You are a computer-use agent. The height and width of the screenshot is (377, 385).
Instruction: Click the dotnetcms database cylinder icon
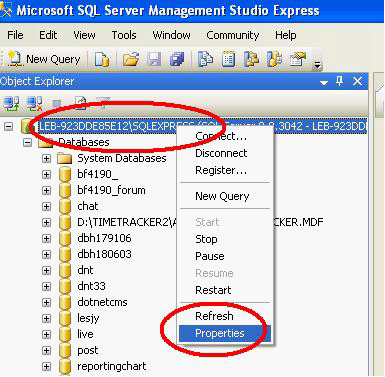[x=65, y=302]
